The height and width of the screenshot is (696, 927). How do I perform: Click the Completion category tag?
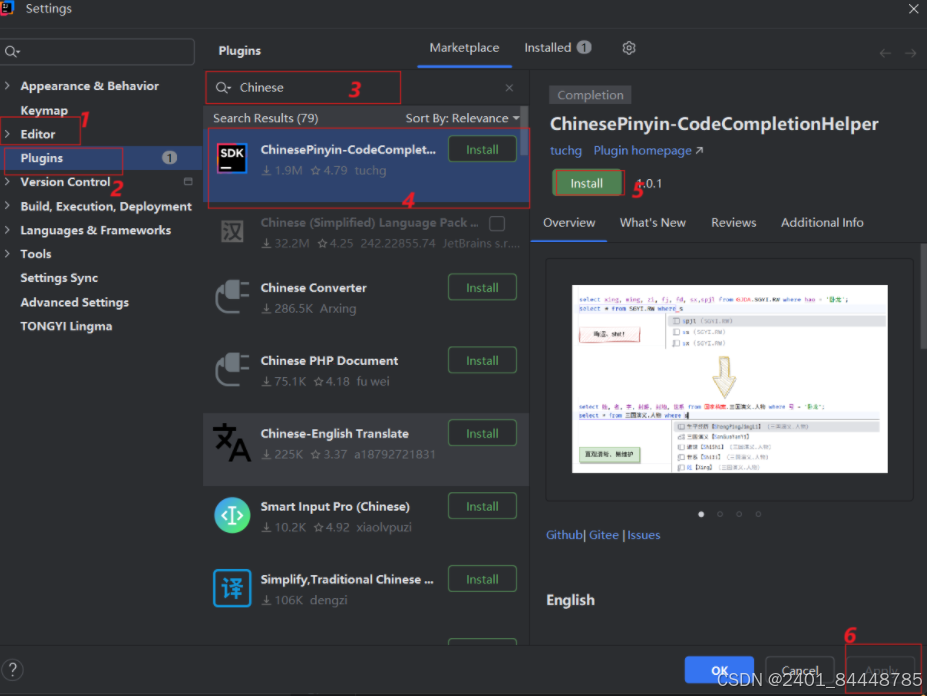point(590,95)
